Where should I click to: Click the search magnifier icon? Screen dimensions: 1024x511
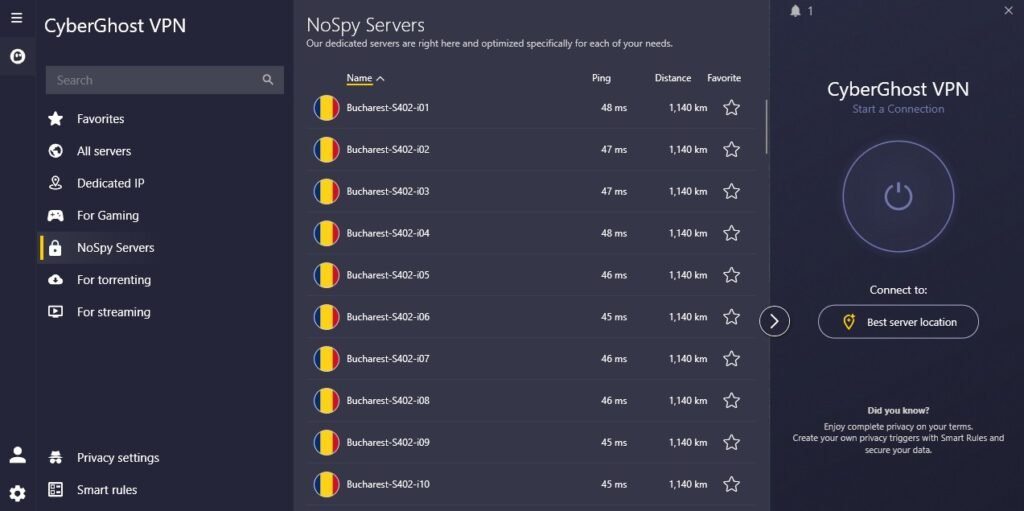pos(268,80)
